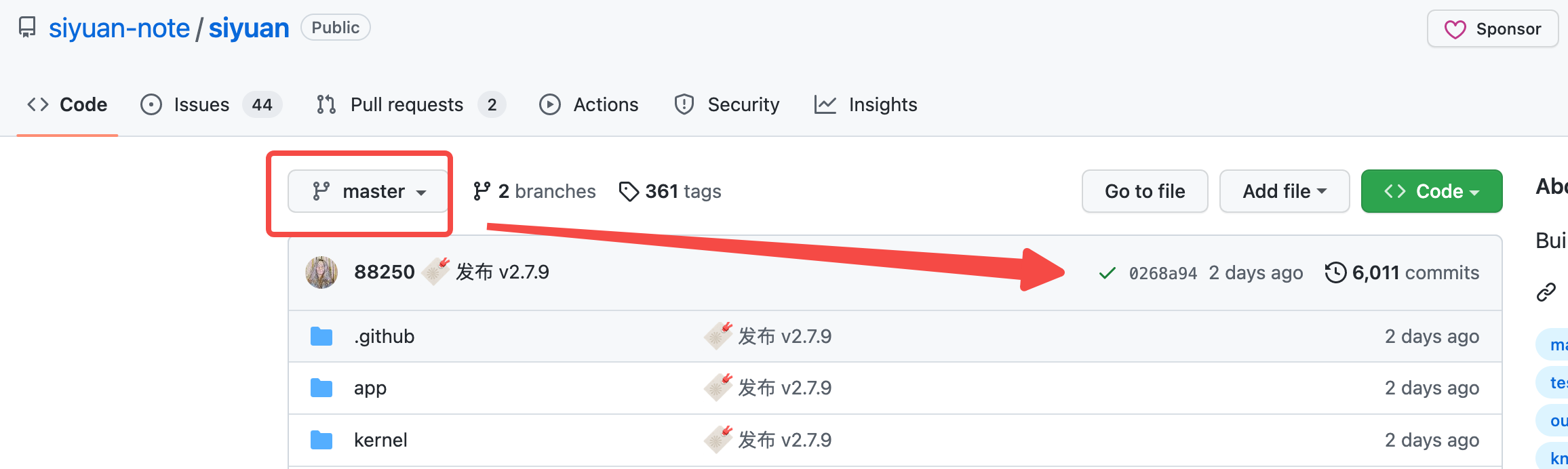
Task: Open commit hash 0268a94
Action: [1162, 273]
